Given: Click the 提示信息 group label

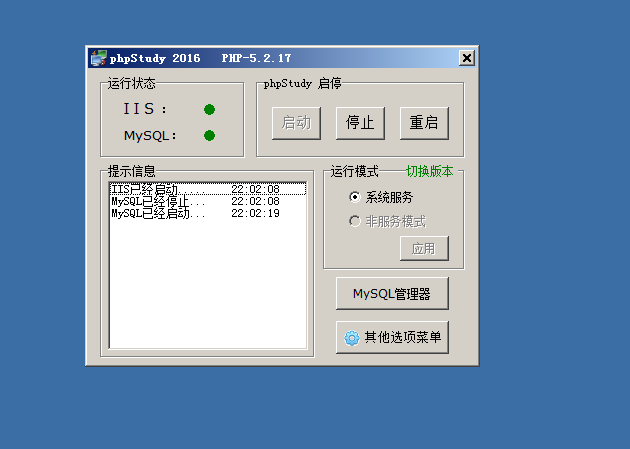Looking at the screenshot, I should [131, 171].
